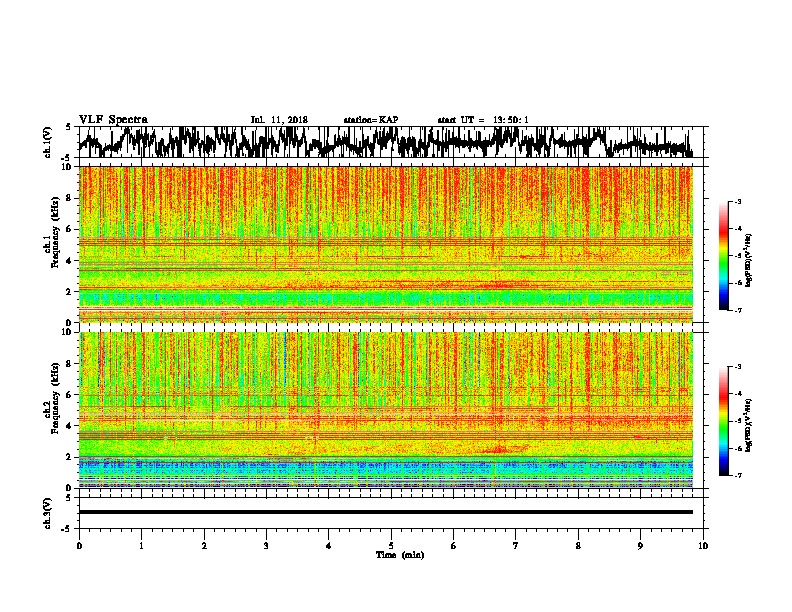
Task: Click the "6" kHz tick on the ch.1 spectrogram
Action: click(x=70, y=229)
